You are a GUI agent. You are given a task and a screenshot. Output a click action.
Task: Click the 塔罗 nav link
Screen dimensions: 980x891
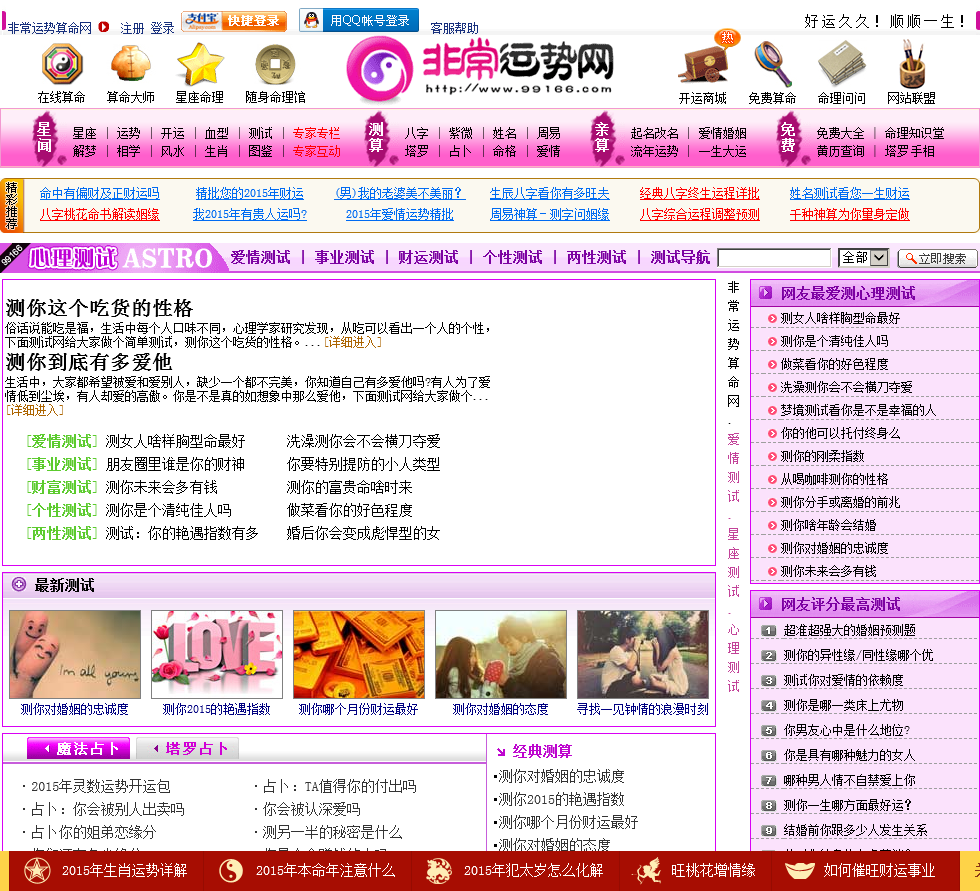click(x=416, y=151)
